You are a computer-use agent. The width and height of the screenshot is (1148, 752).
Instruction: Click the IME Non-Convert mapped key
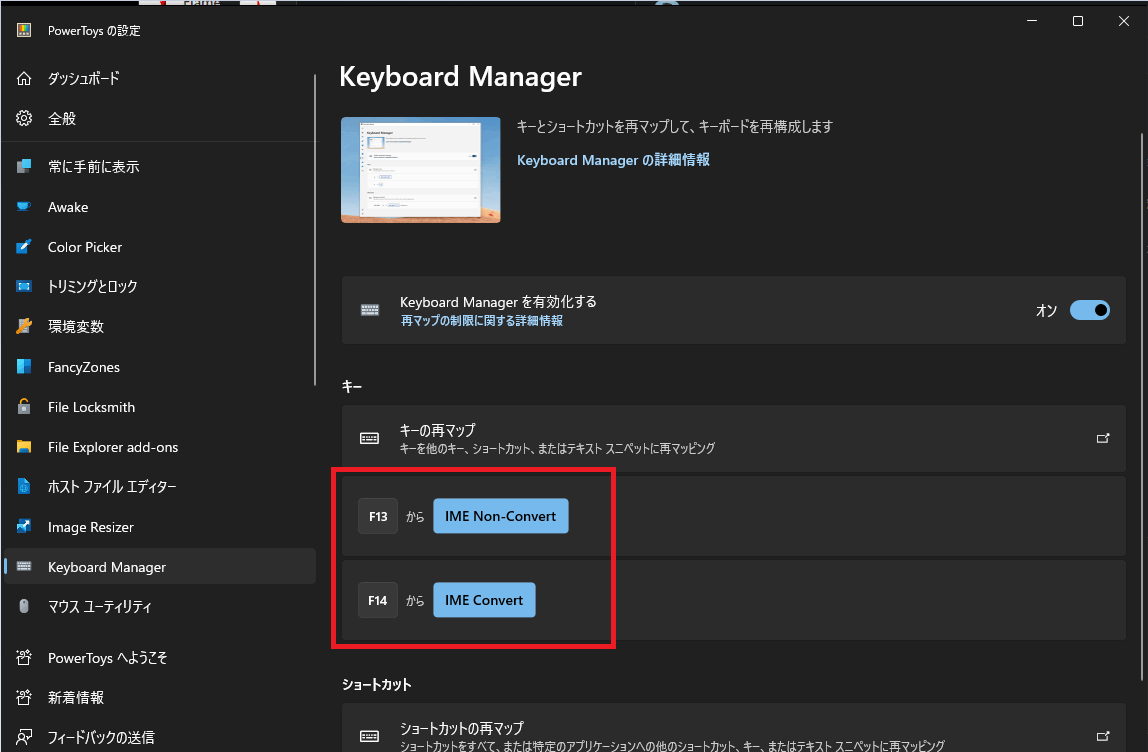(501, 516)
